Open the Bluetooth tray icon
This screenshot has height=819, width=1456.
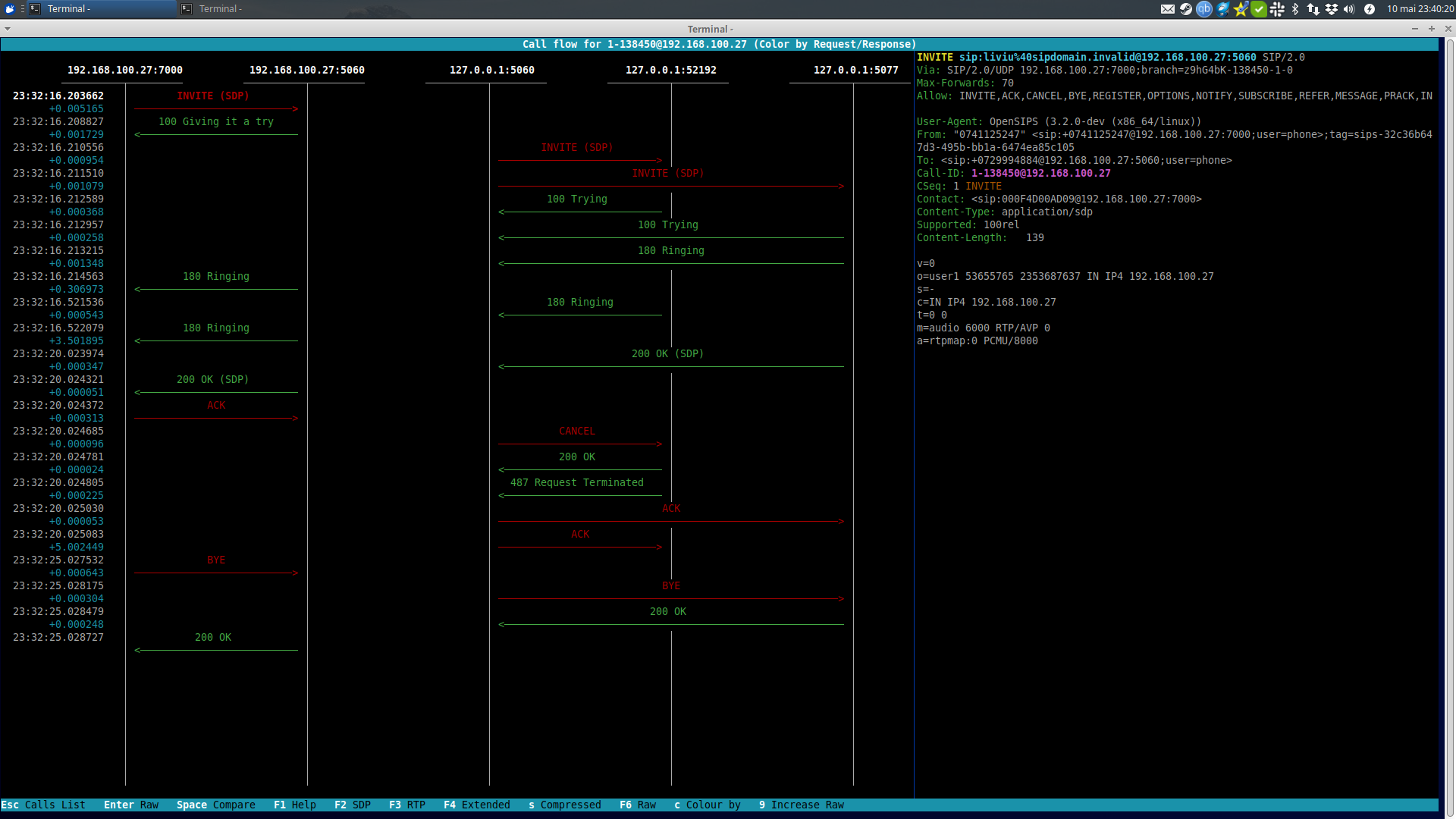click(x=1295, y=9)
